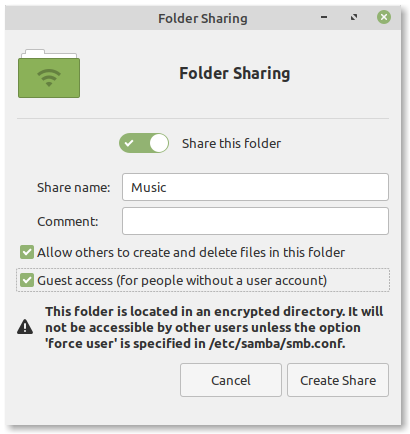Click the 'Share name:' label

(x=74, y=187)
